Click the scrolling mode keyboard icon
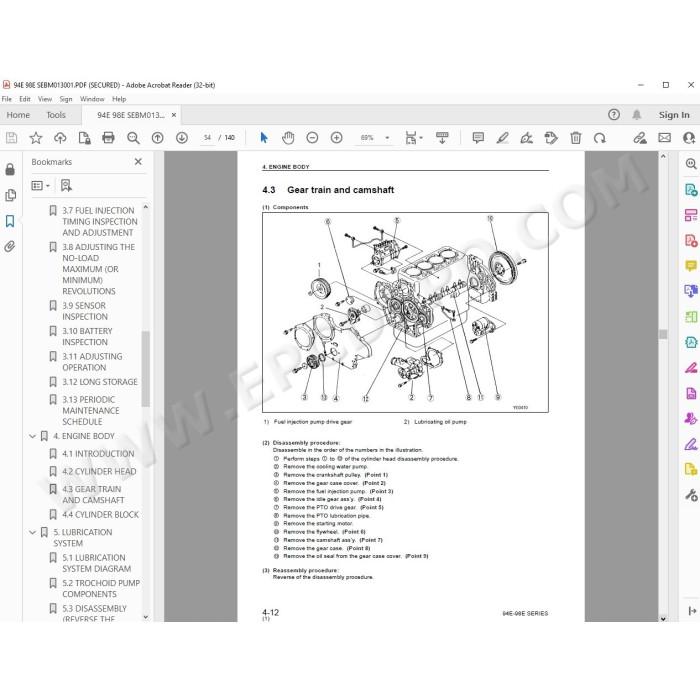700x700 pixels. 442,138
